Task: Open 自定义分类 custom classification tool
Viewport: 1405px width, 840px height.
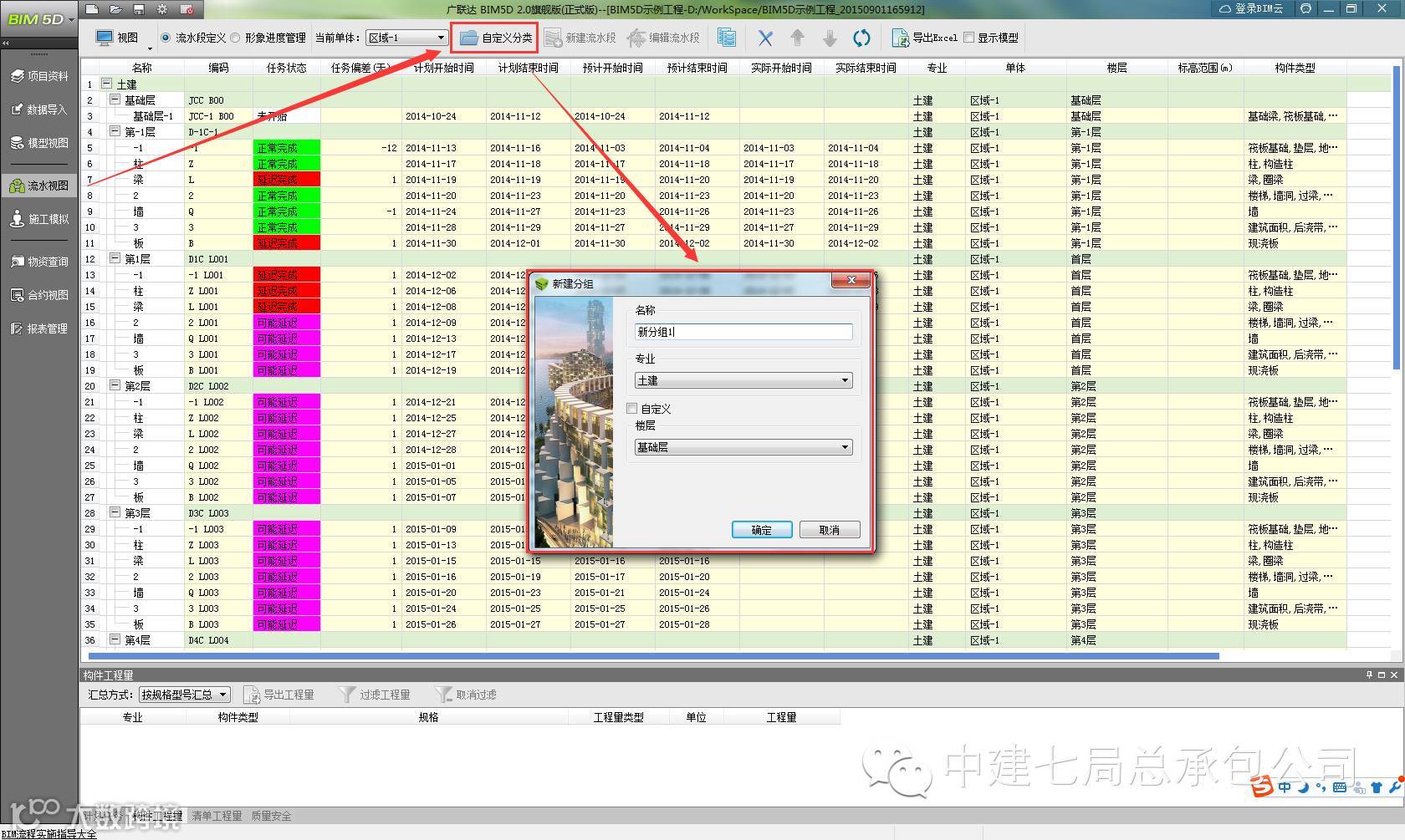Action: 495,38
